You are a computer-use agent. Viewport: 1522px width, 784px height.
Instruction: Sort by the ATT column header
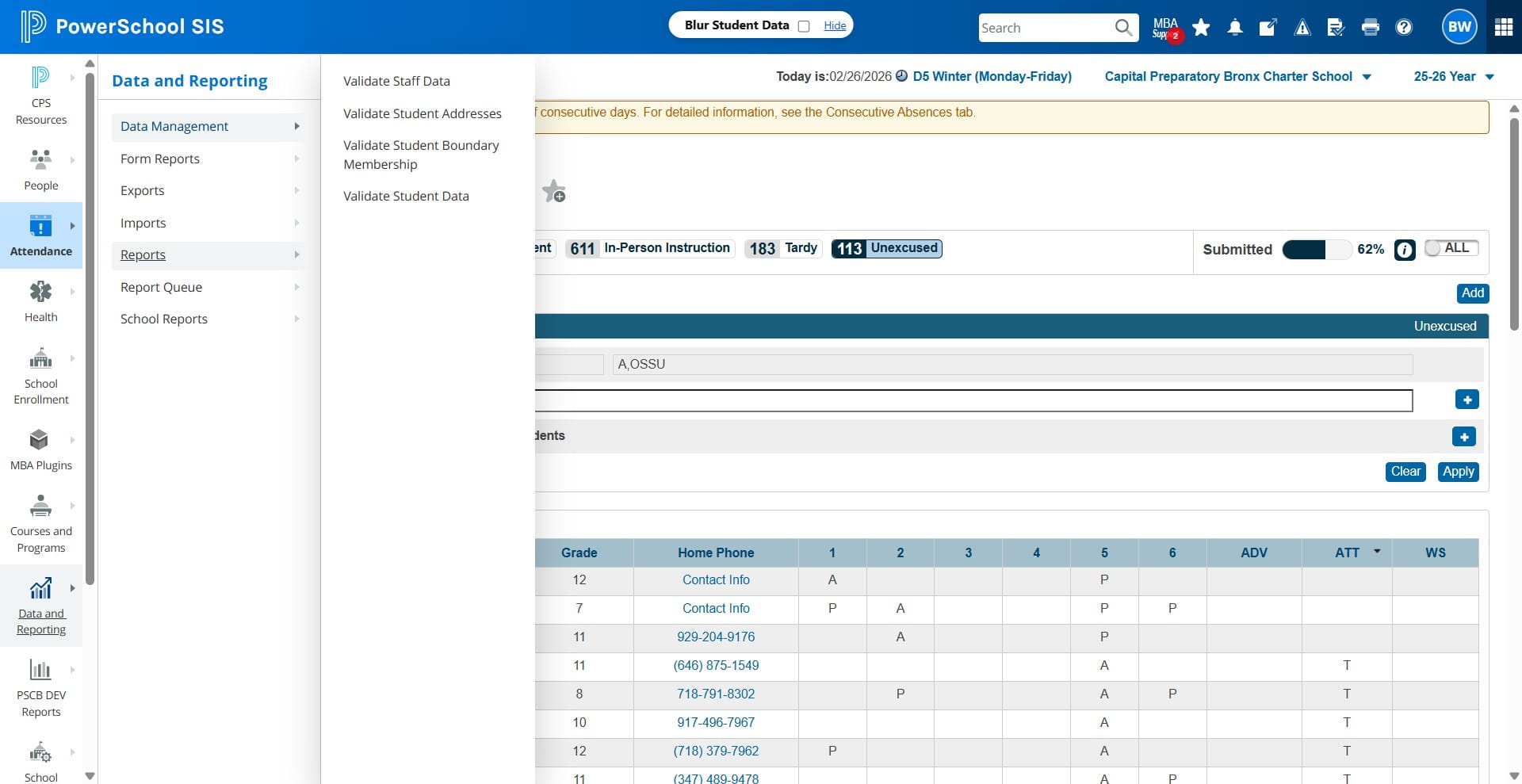pos(1347,553)
